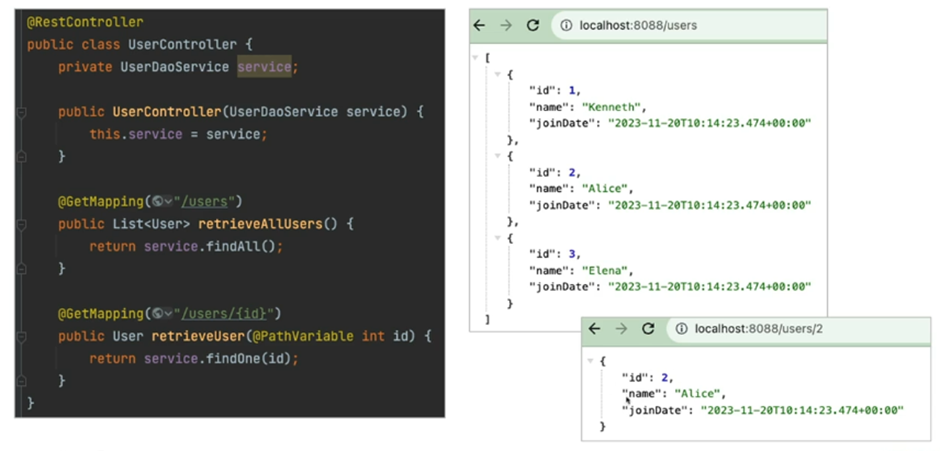Screen dimensions: 940x451
Task: Open globe dropdown beside "/users/{id}" mapping
Action: (x=168, y=314)
